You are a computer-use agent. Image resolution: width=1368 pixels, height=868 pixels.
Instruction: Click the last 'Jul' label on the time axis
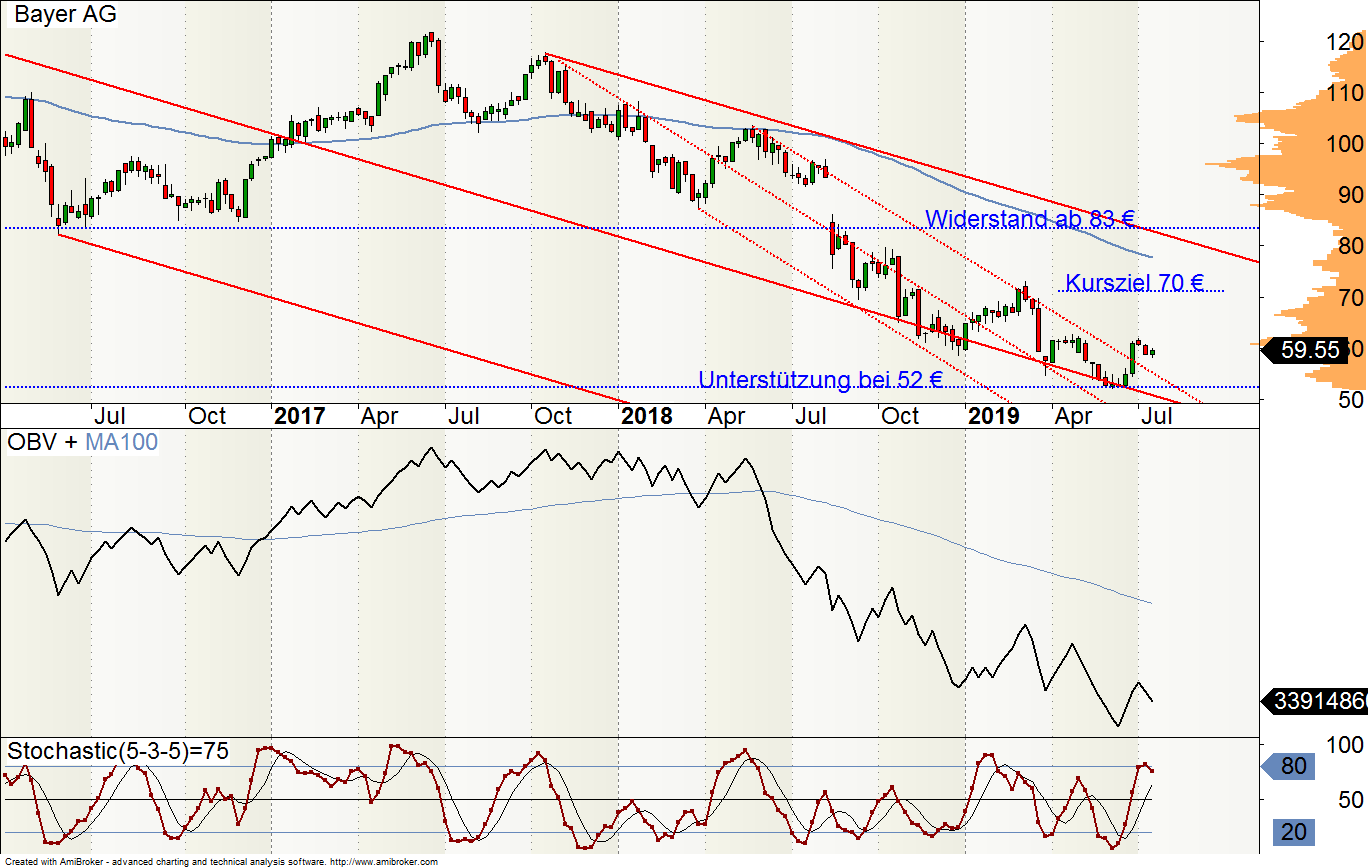[1155, 415]
